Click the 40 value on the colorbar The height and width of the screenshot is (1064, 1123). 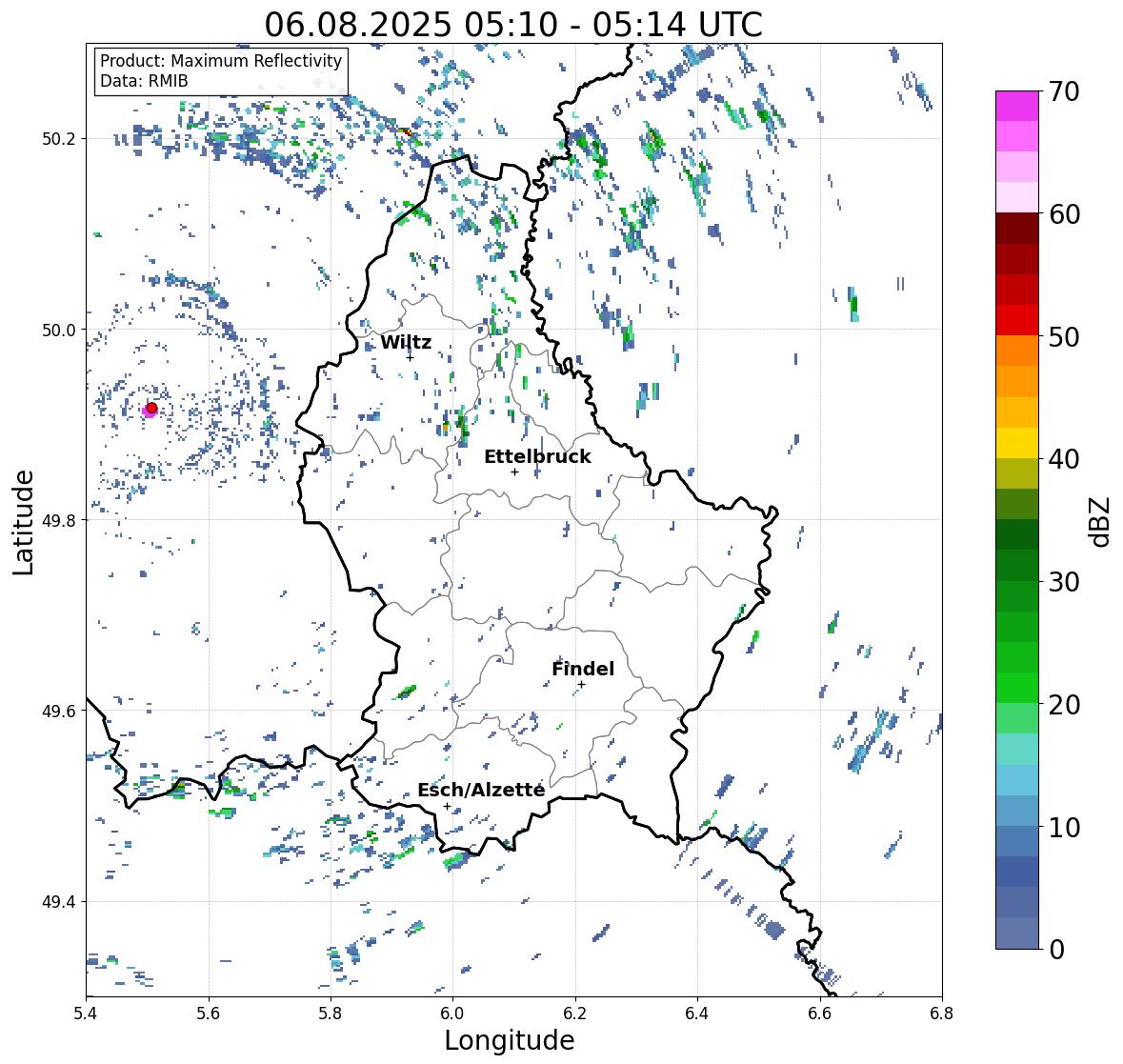1064,459
